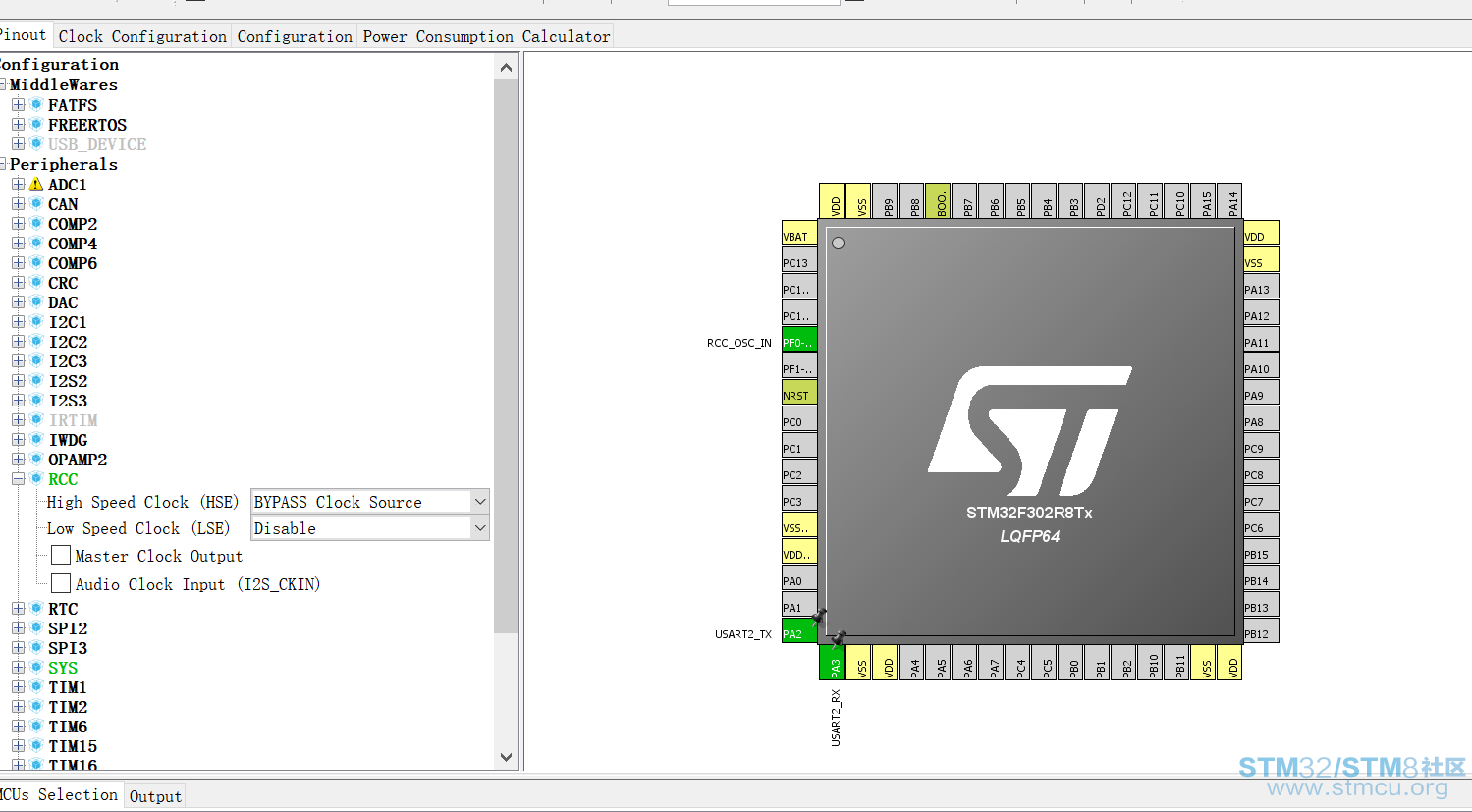The image size is (1472, 812).
Task: Click the ADC1 warning triangle icon
Action: click(x=36, y=185)
